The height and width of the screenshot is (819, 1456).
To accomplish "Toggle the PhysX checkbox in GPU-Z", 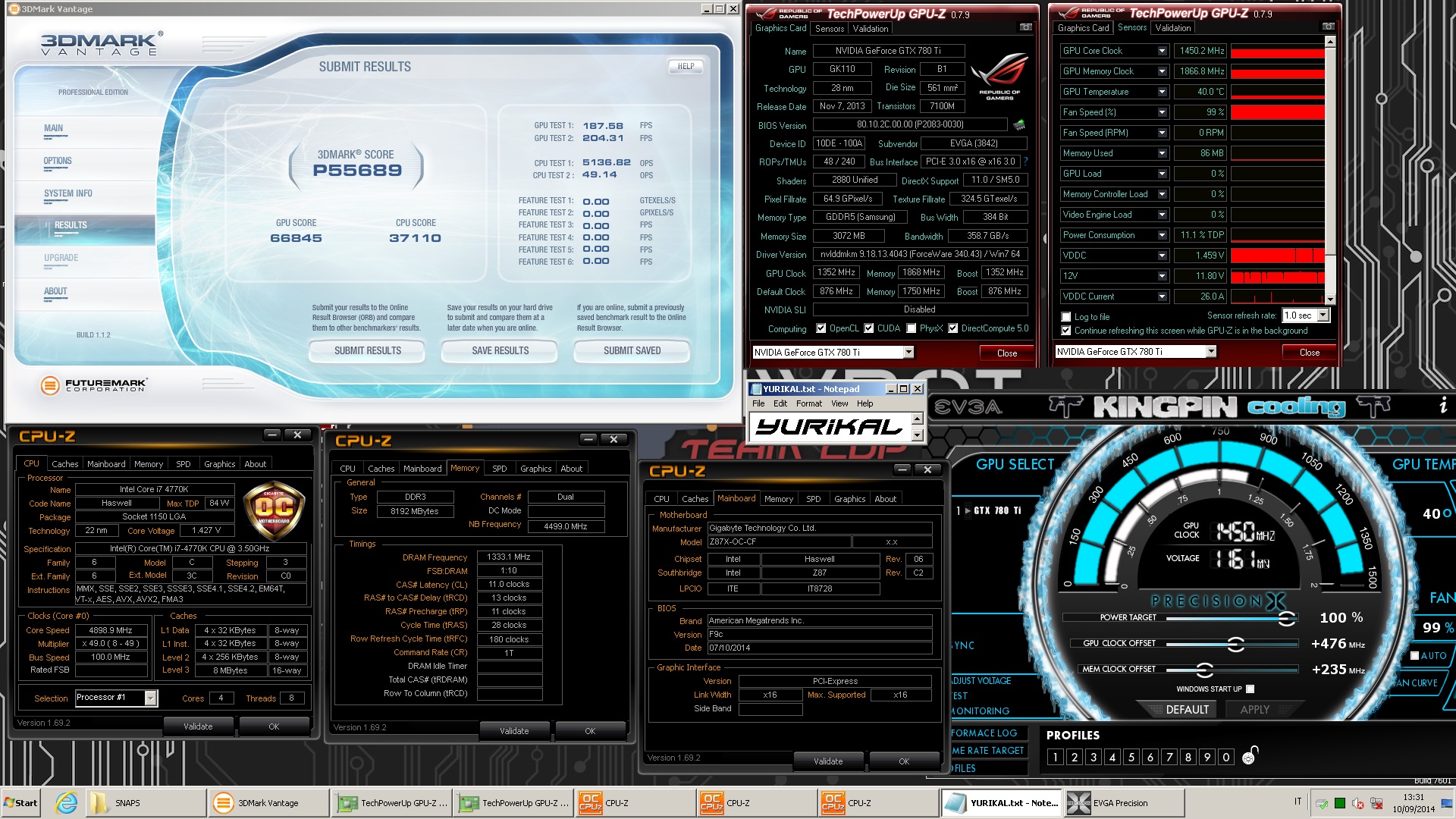I will click(x=911, y=328).
